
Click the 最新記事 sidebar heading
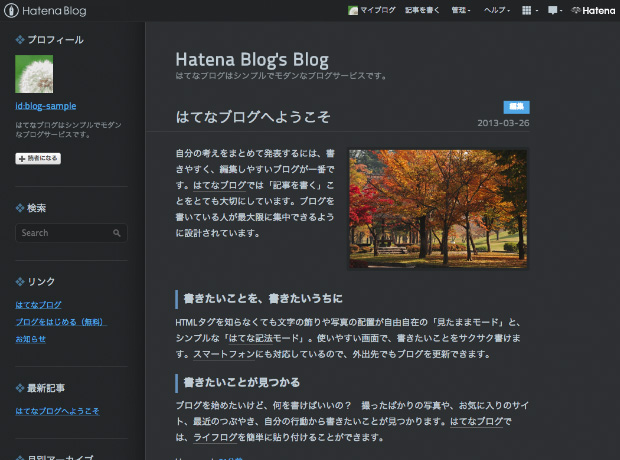46,388
